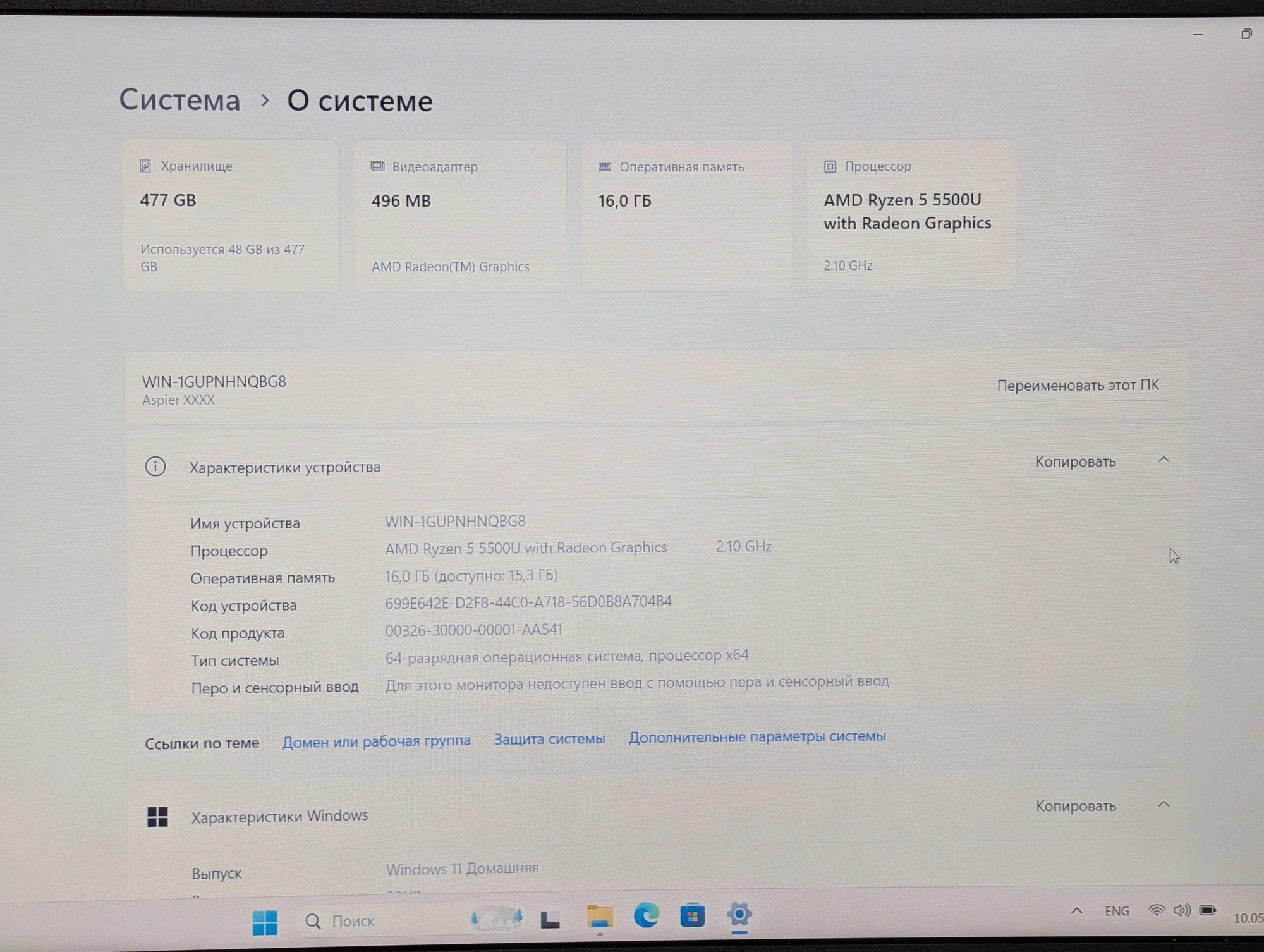Image resolution: width=1264 pixels, height=952 pixels.
Task: Click the Windows logo beside Характеристики Windows
Action: click(157, 817)
